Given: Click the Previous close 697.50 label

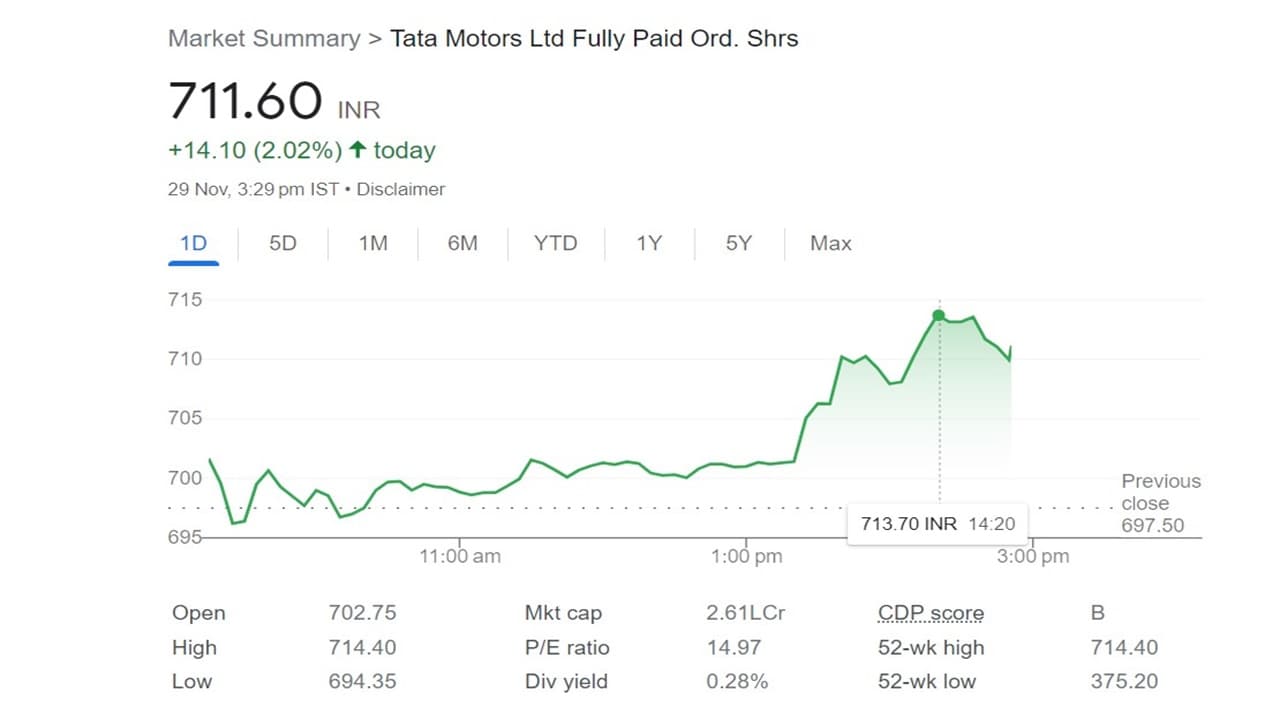Looking at the screenshot, I should point(1160,503).
